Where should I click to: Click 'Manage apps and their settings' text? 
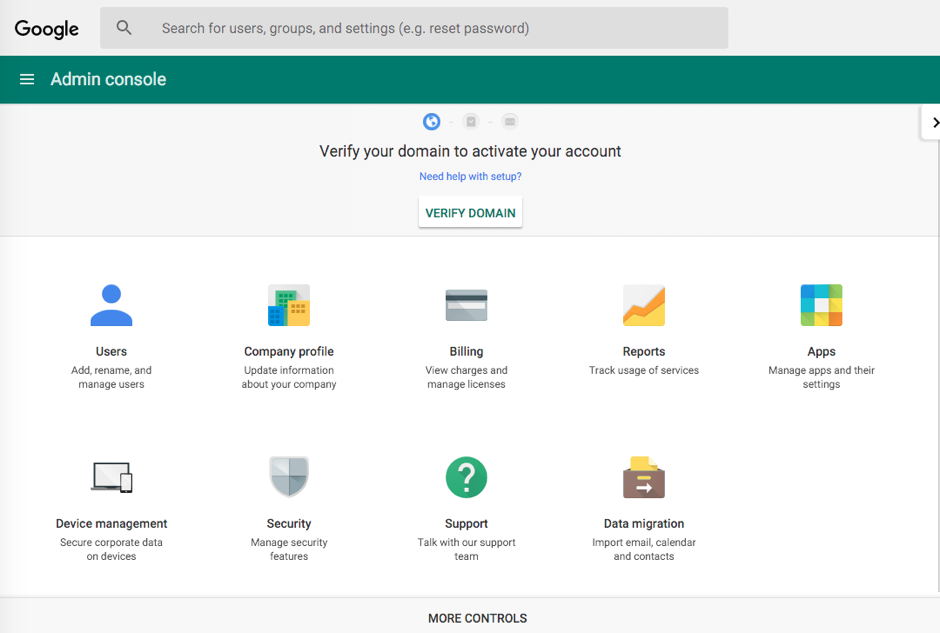[x=821, y=377]
